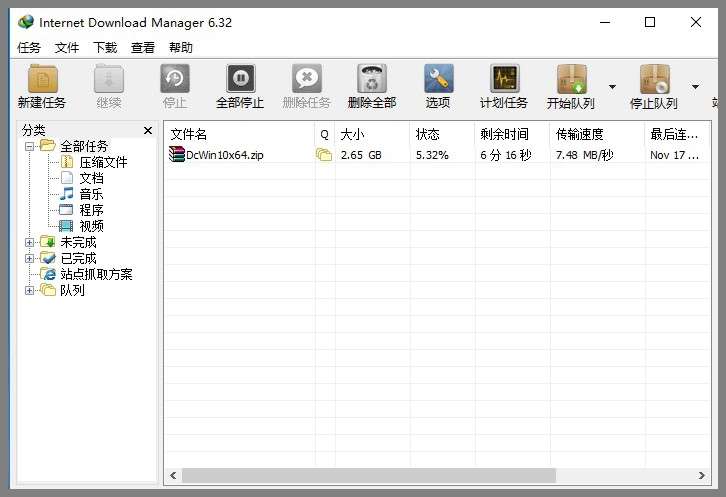This screenshot has height=497, width=726.
Task: Open the 下载 menu
Action: [105, 47]
